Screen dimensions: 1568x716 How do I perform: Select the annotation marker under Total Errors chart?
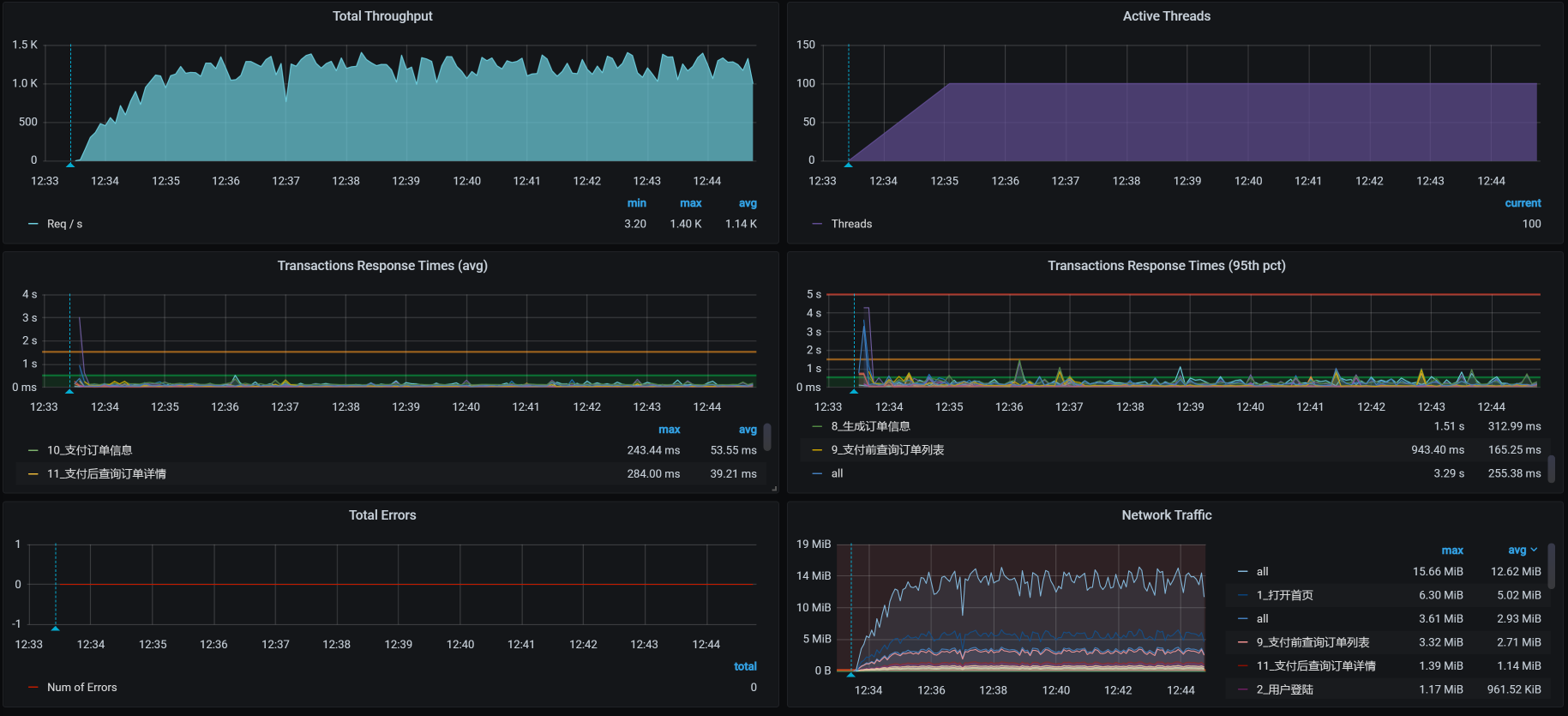click(56, 628)
